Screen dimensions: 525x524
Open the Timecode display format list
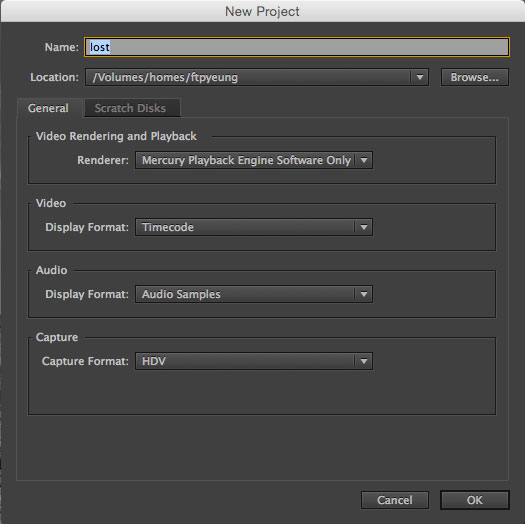coord(254,227)
